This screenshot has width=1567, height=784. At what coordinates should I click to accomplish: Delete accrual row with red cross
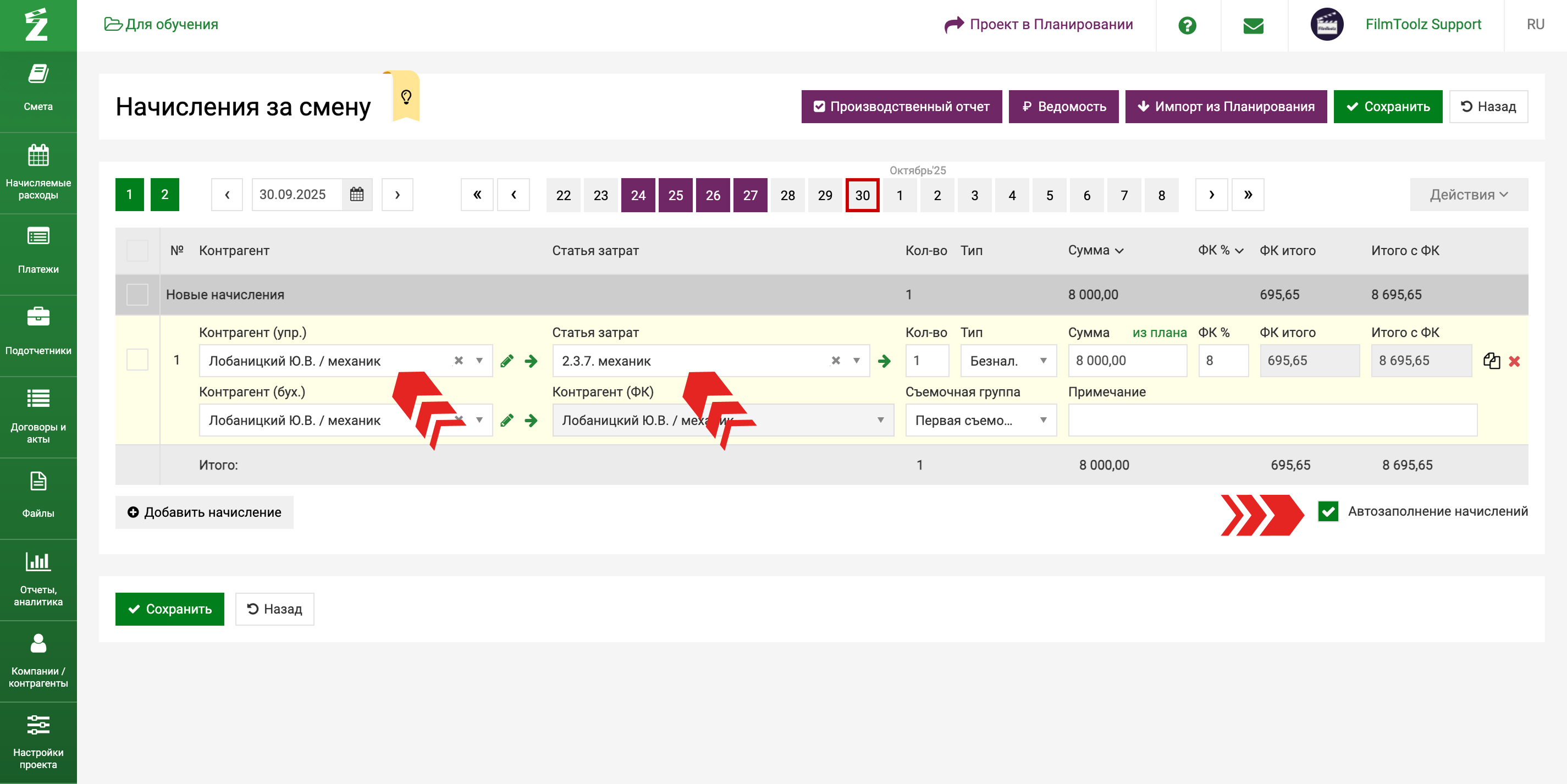(x=1514, y=361)
